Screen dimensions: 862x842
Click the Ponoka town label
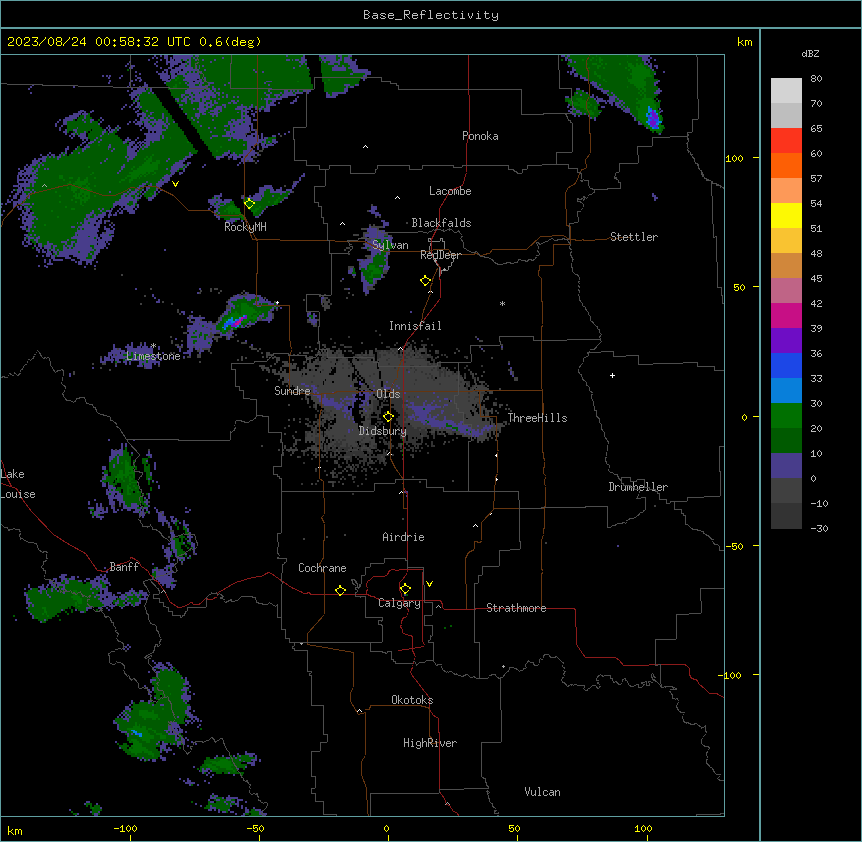tap(480, 136)
